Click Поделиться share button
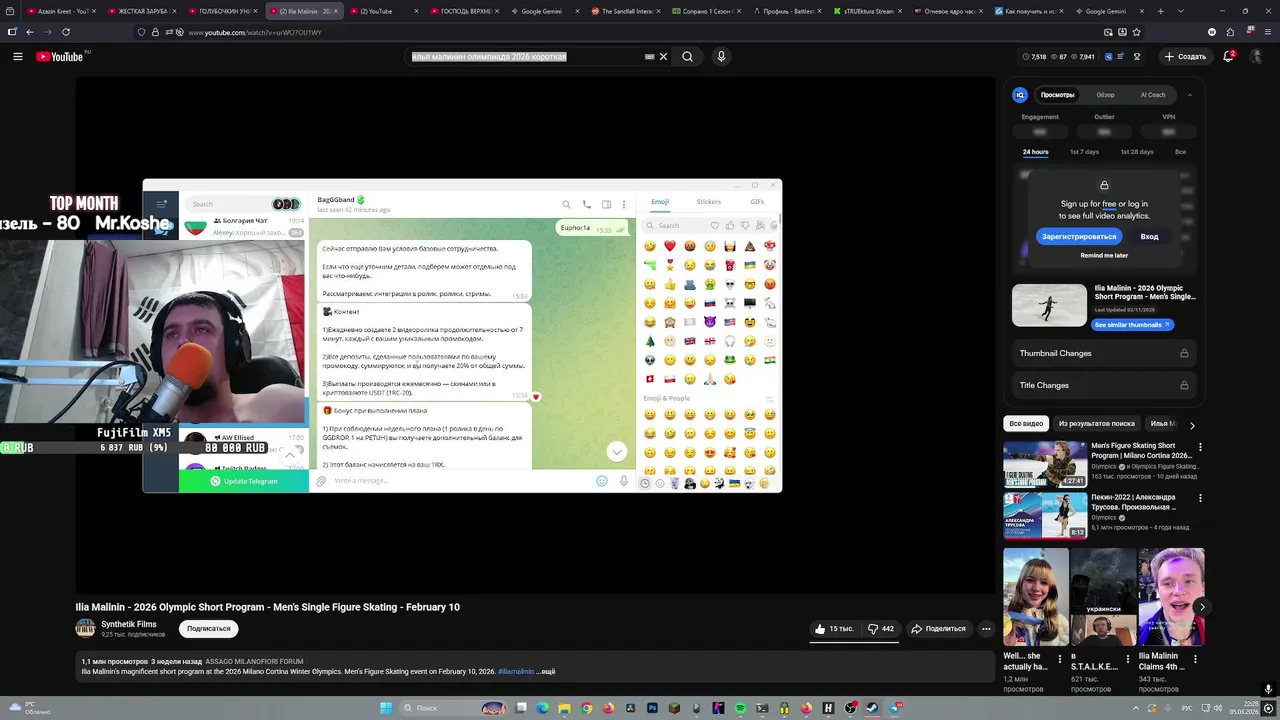1280x720 pixels. point(938,629)
